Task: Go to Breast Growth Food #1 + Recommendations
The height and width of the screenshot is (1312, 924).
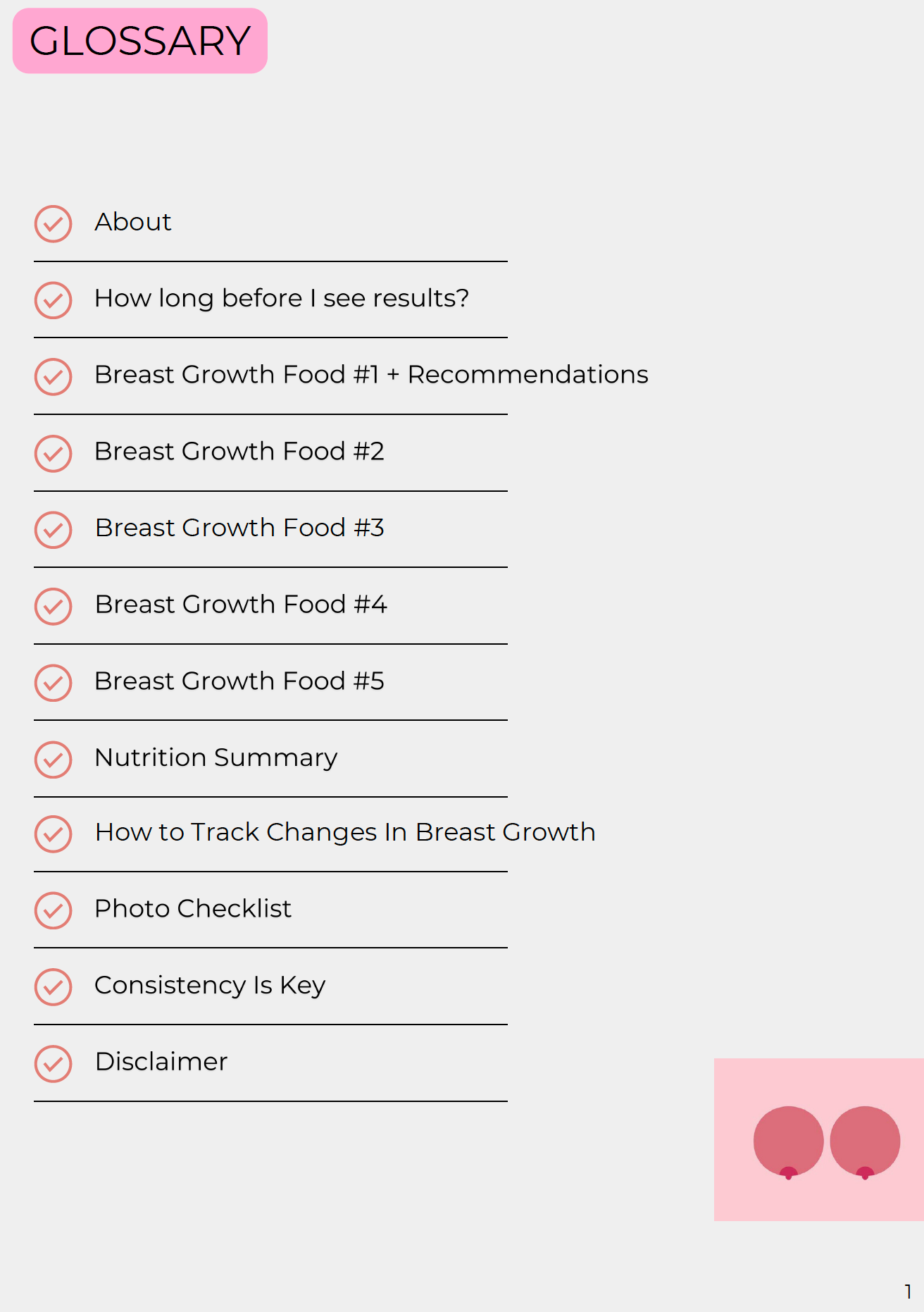Action: 372,375
